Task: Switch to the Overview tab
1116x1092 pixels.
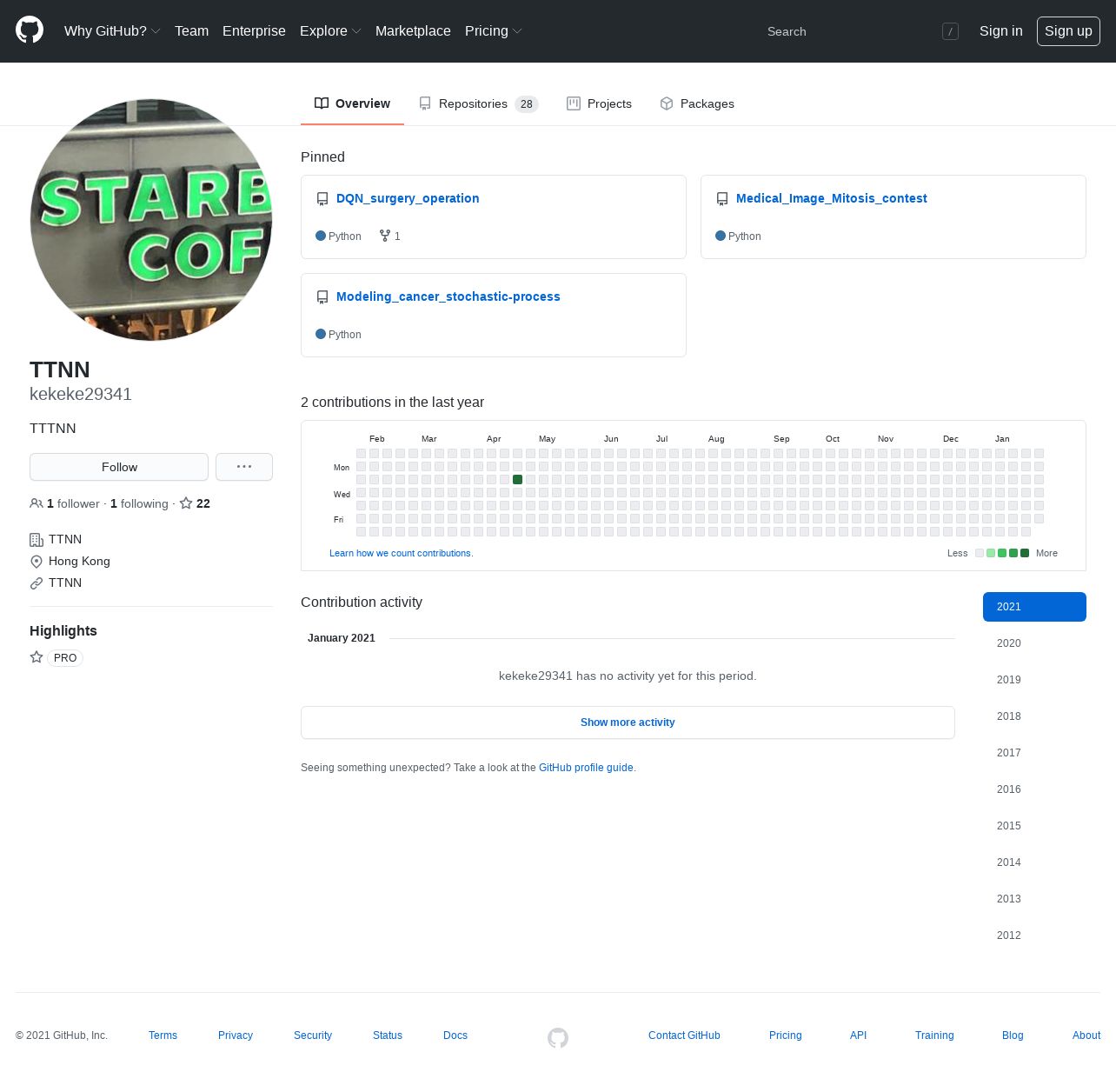Action: pyautogui.click(x=352, y=103)
